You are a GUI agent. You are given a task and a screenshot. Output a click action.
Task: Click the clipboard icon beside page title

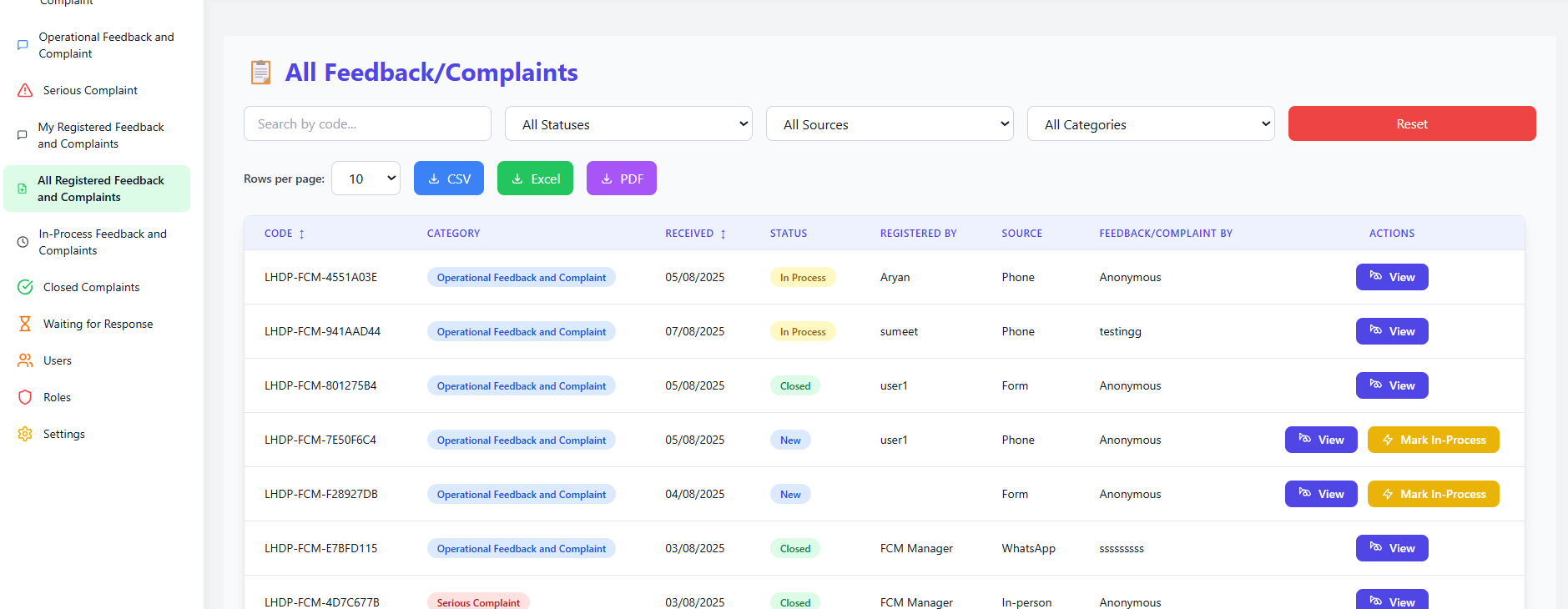coord(260,73)
